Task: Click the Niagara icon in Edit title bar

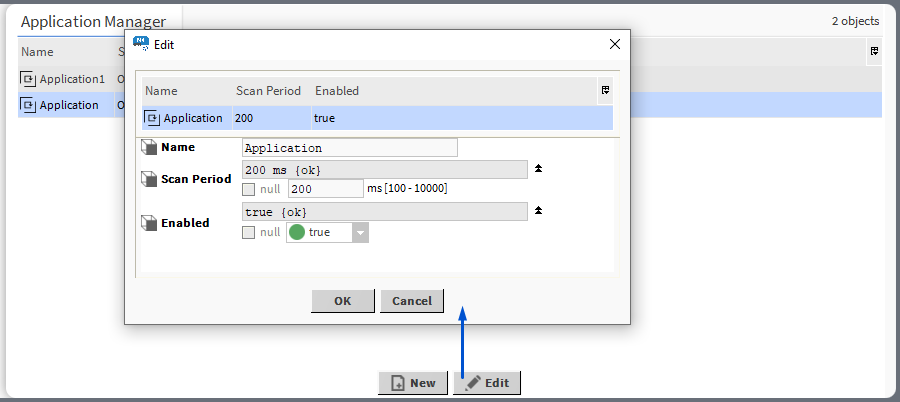Action: 141,44
